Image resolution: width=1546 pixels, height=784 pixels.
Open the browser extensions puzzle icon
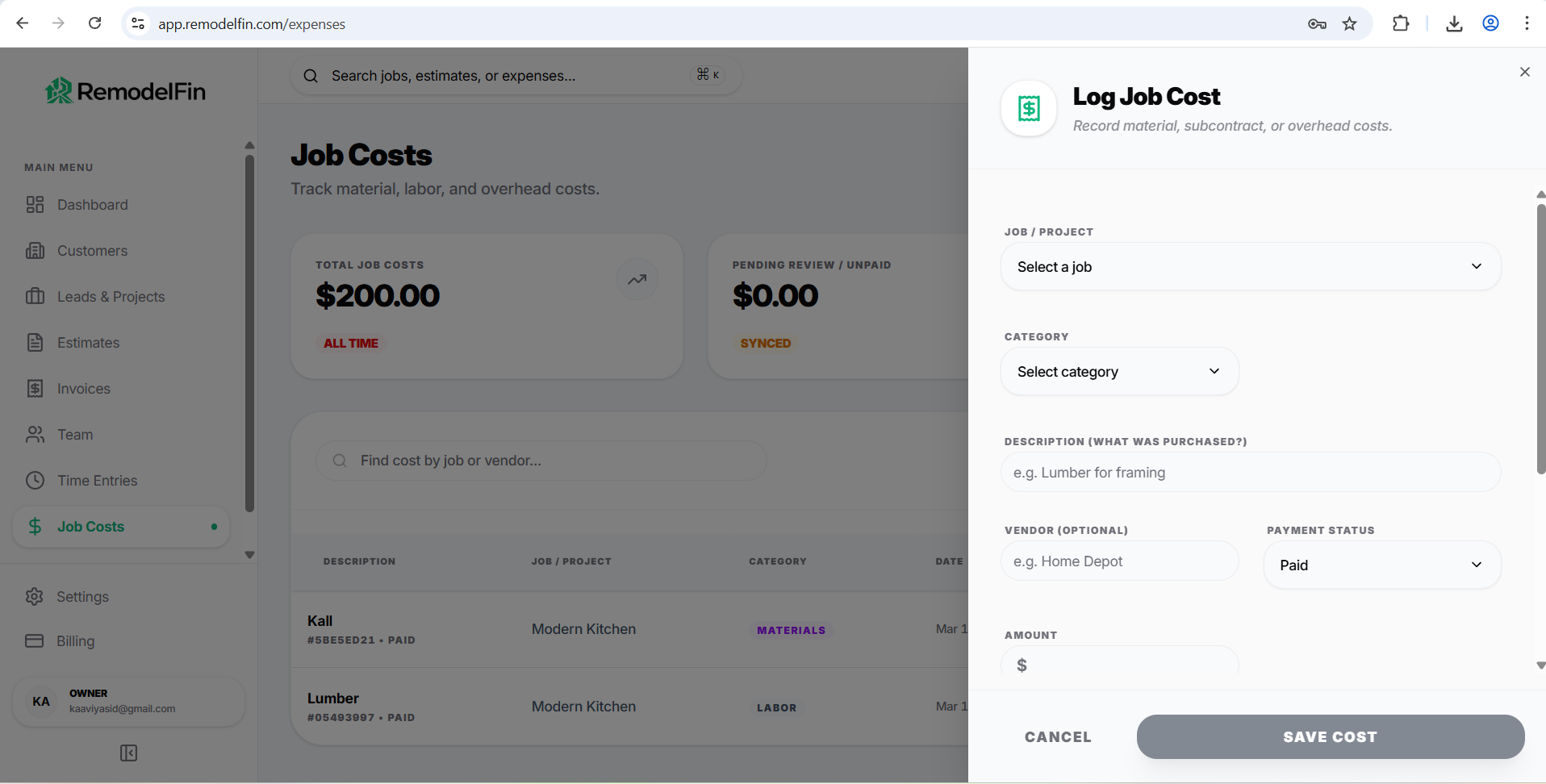tap(1401, 23)
